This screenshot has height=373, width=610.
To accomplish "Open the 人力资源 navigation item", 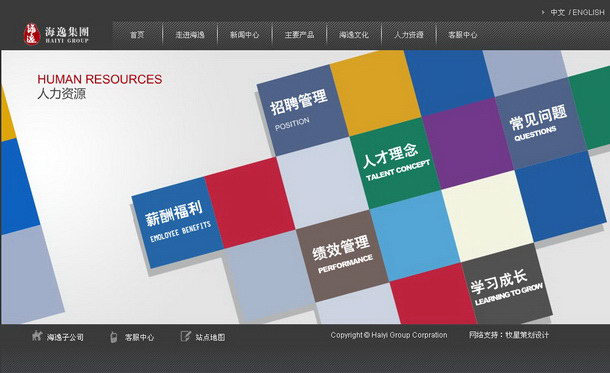I will 408,35.
